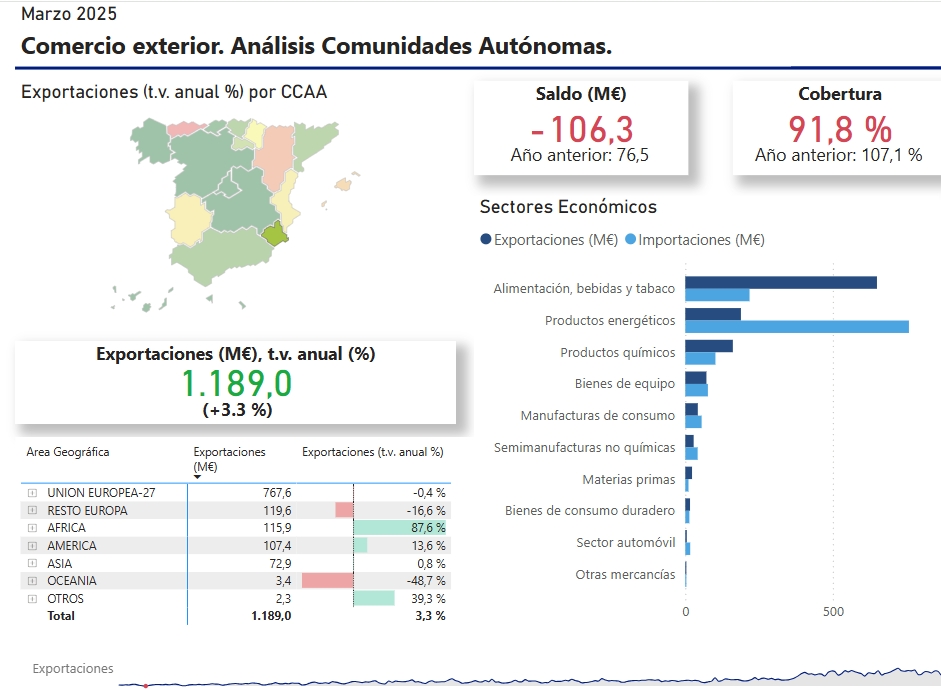This screenshot has width=941, height=690.
Task: Select the Productos energéticos imports bar
Action: [x=796, y=327]
